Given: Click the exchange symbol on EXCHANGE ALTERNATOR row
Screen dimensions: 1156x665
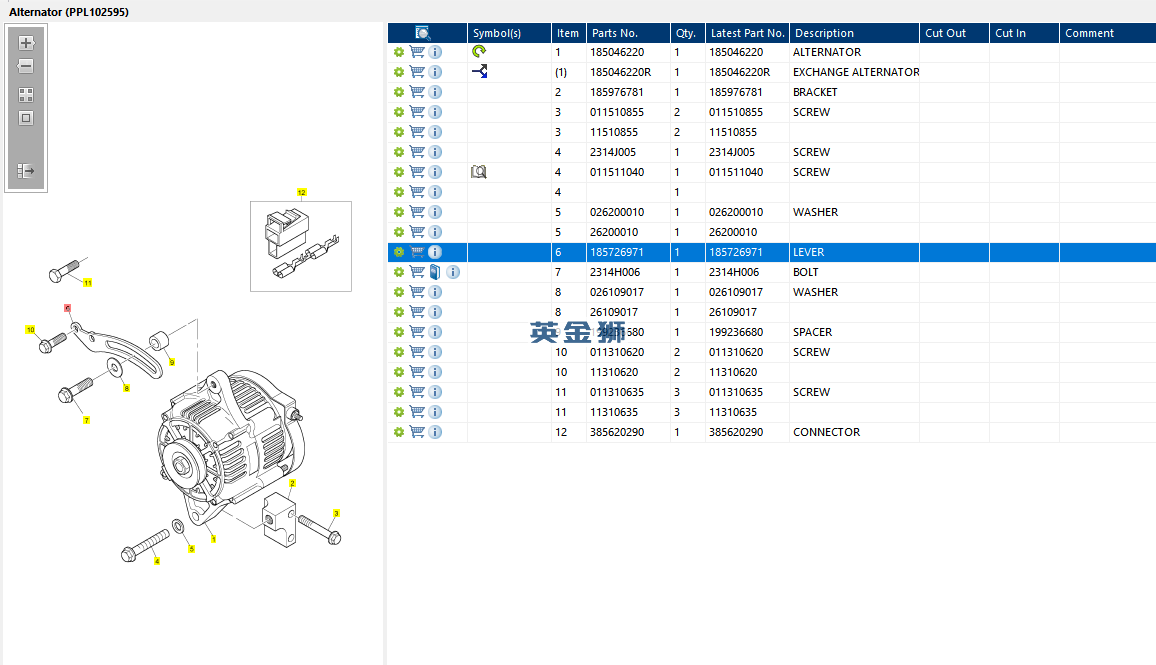Looking at the screenshot, I should coord(479,72).
